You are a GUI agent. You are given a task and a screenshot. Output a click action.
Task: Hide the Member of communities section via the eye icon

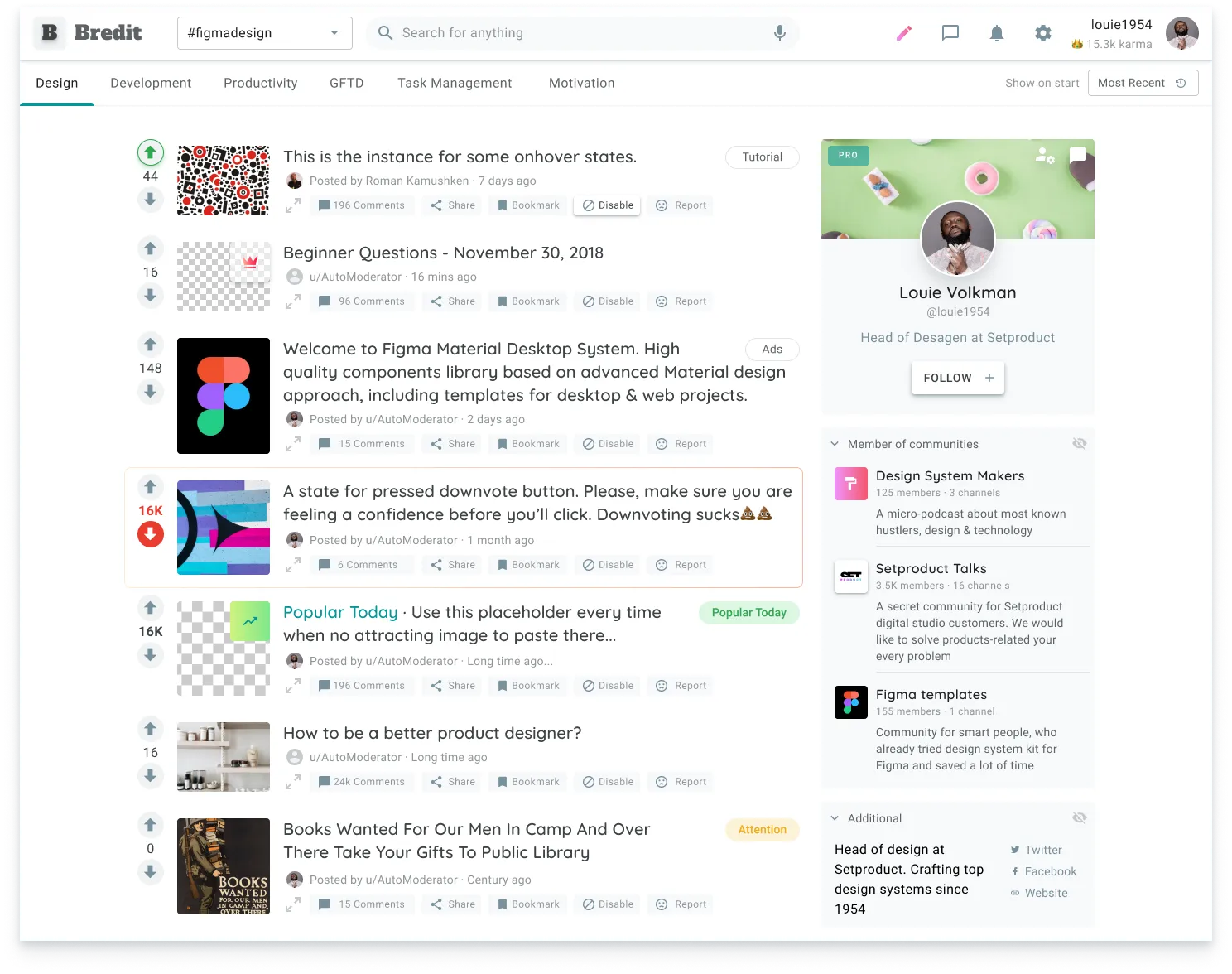1079,443
